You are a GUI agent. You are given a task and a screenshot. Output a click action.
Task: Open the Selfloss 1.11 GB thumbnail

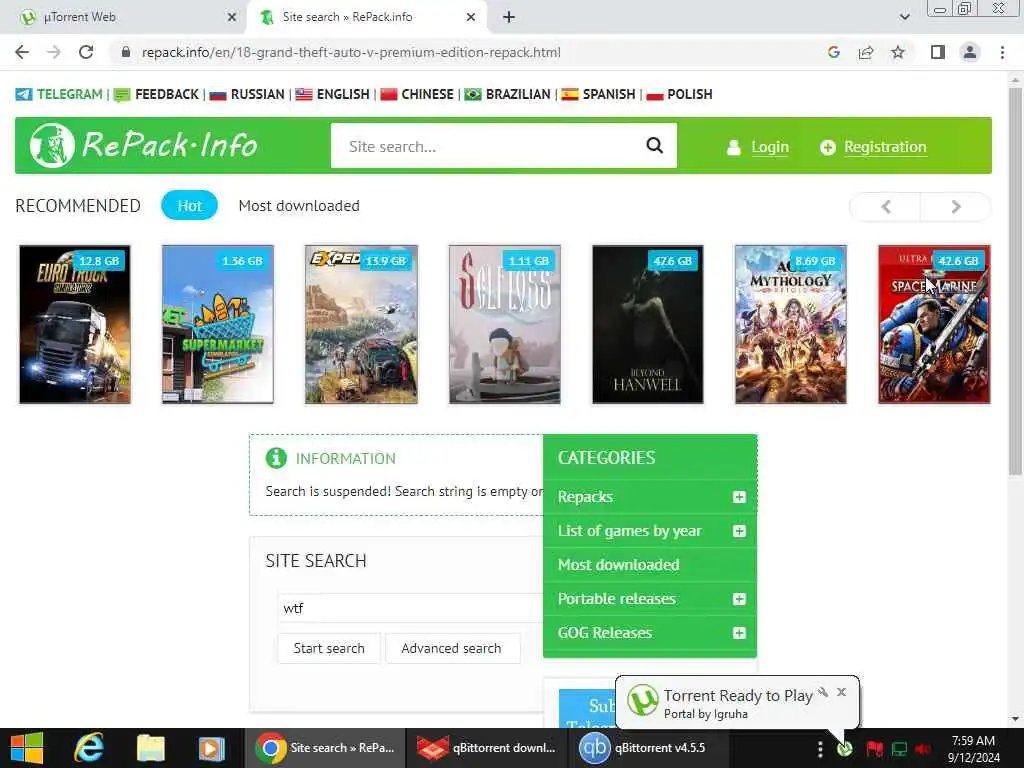(504, 325)
